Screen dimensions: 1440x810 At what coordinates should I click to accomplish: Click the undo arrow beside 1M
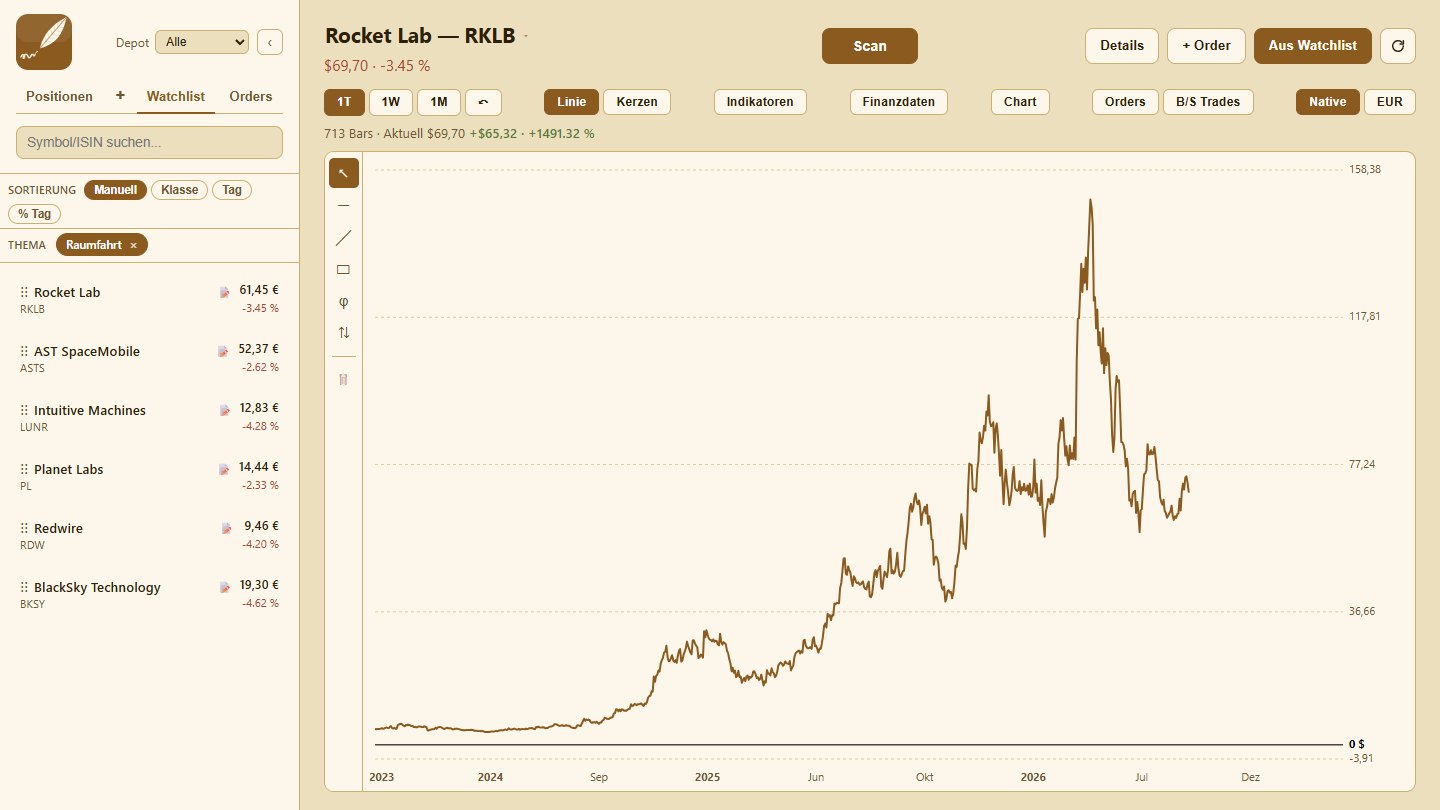click(x=483, y=102)
